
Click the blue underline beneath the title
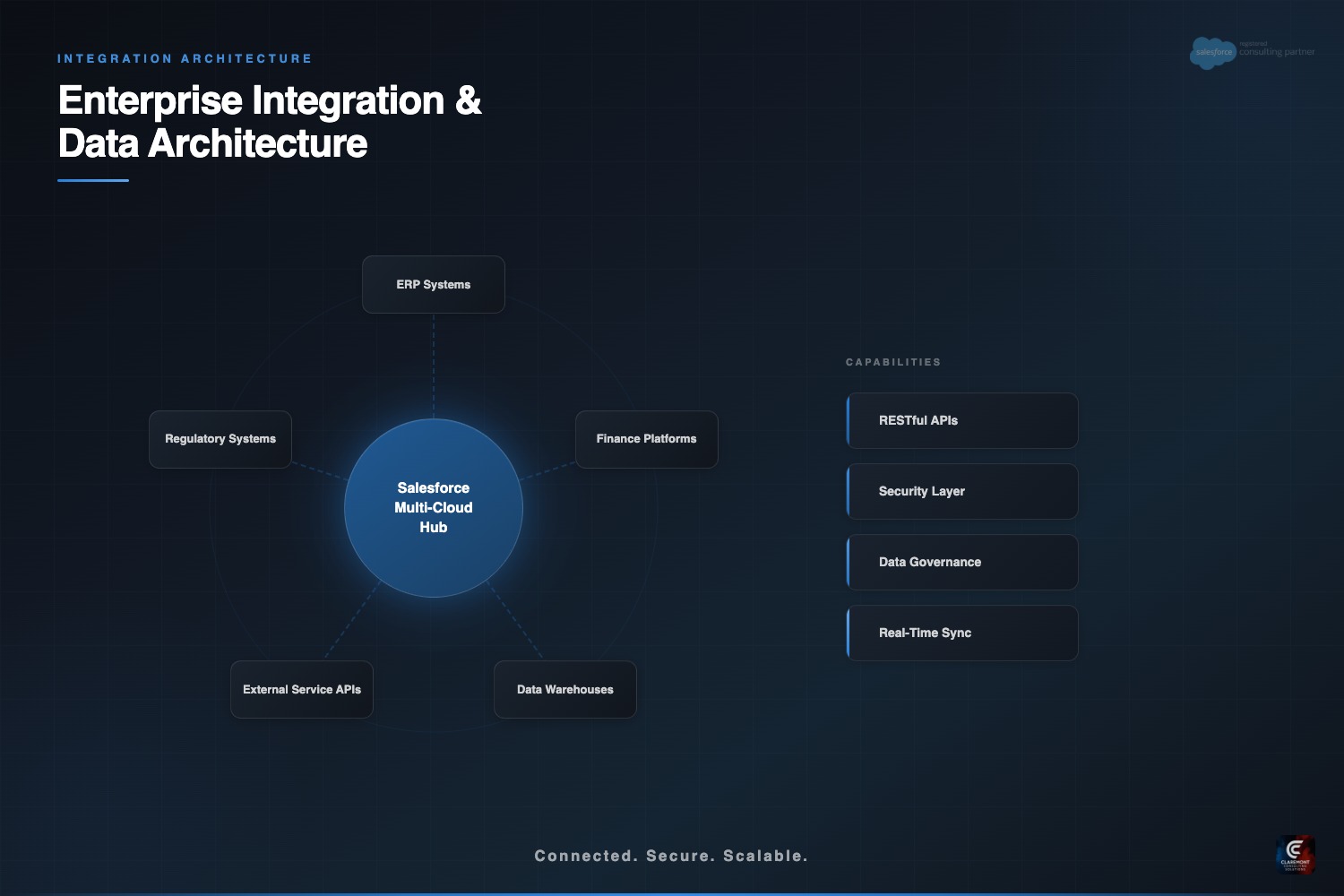pyautogui.click(x=93, y=180)
